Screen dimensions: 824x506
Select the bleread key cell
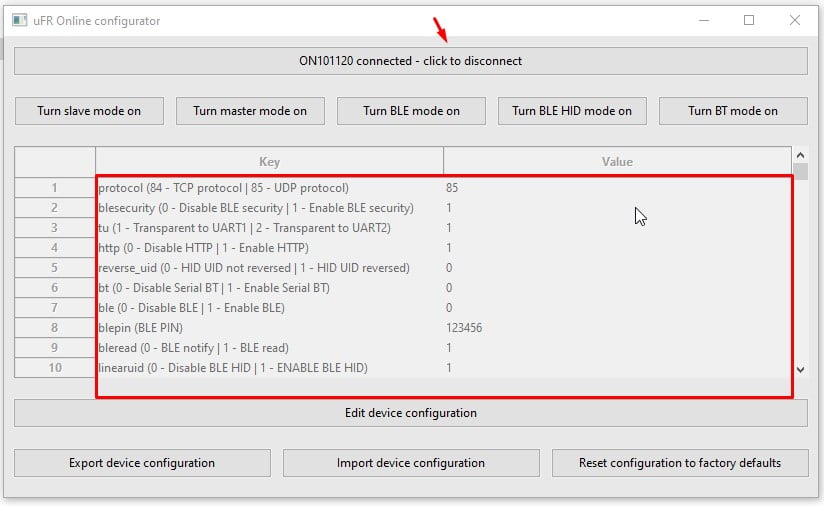(270, 348)
